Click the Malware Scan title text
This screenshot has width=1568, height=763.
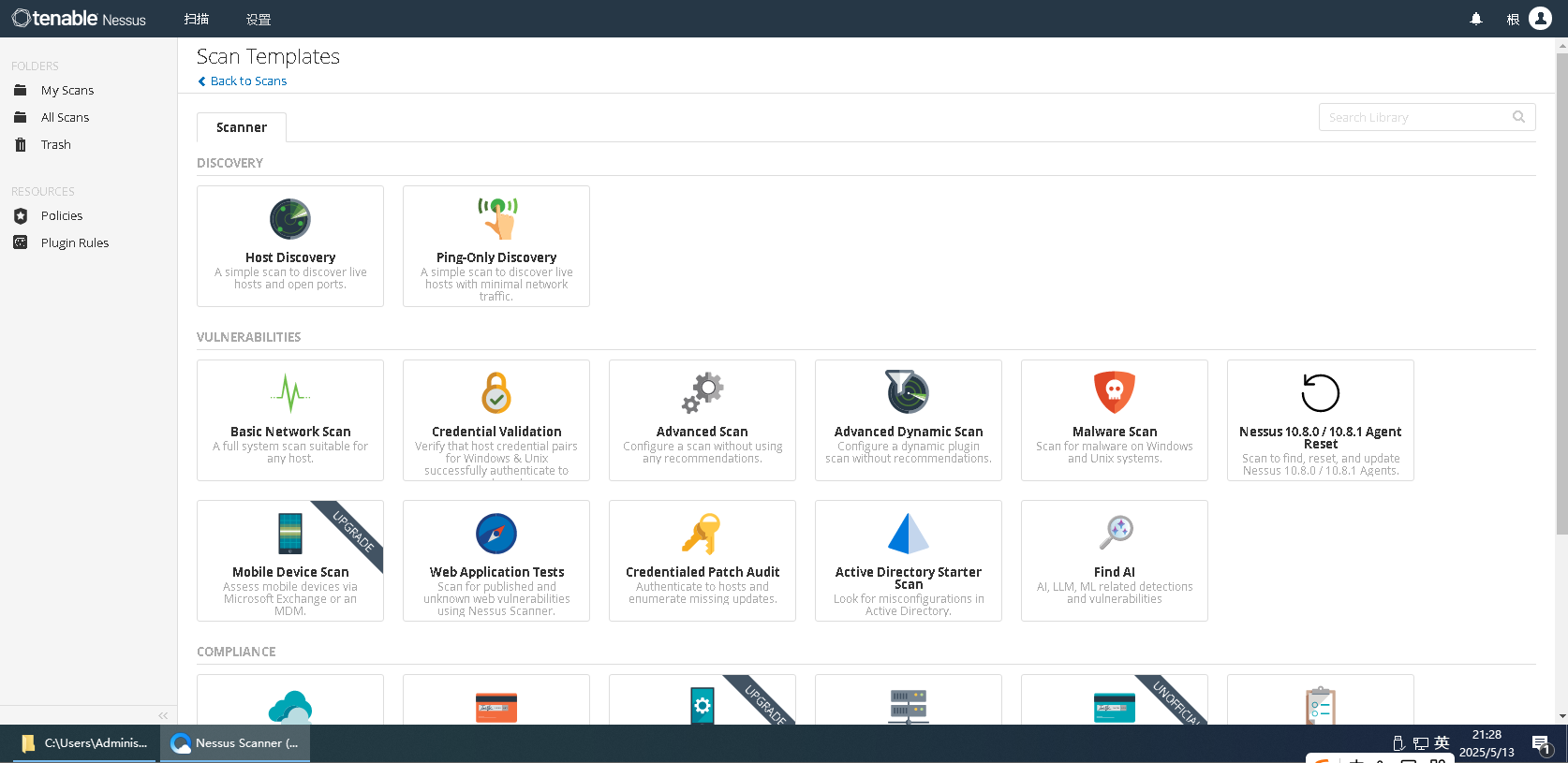[1115, 432]
